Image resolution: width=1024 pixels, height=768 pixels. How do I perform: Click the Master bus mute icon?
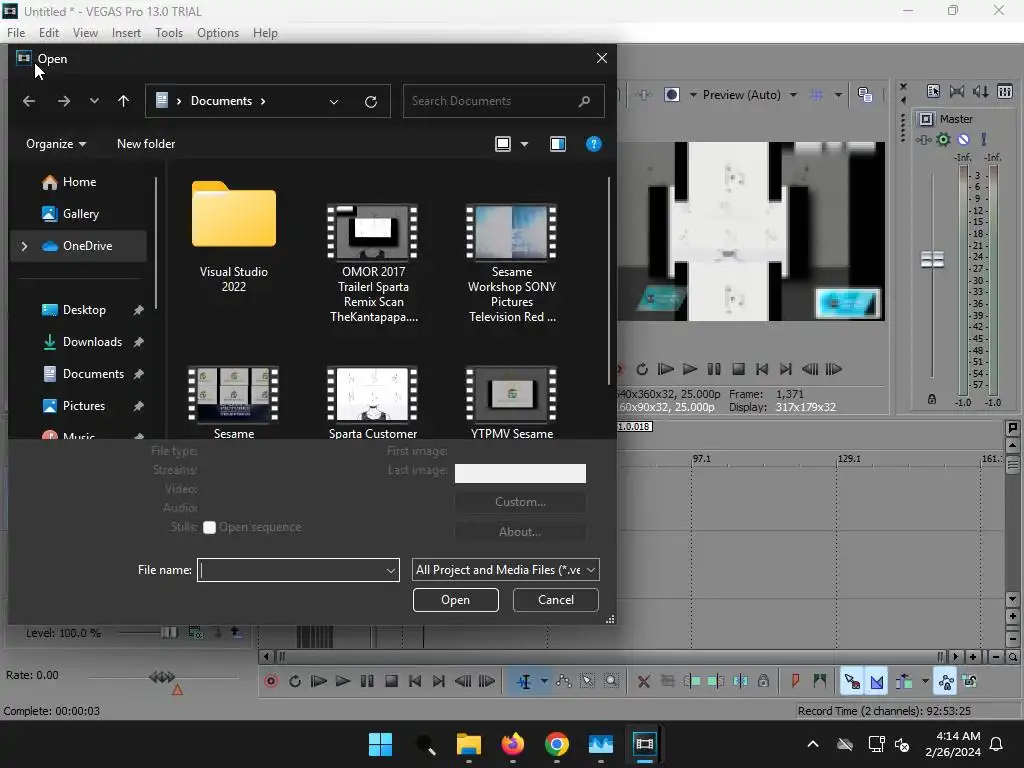pyautogui.click(x=963, y=139)
